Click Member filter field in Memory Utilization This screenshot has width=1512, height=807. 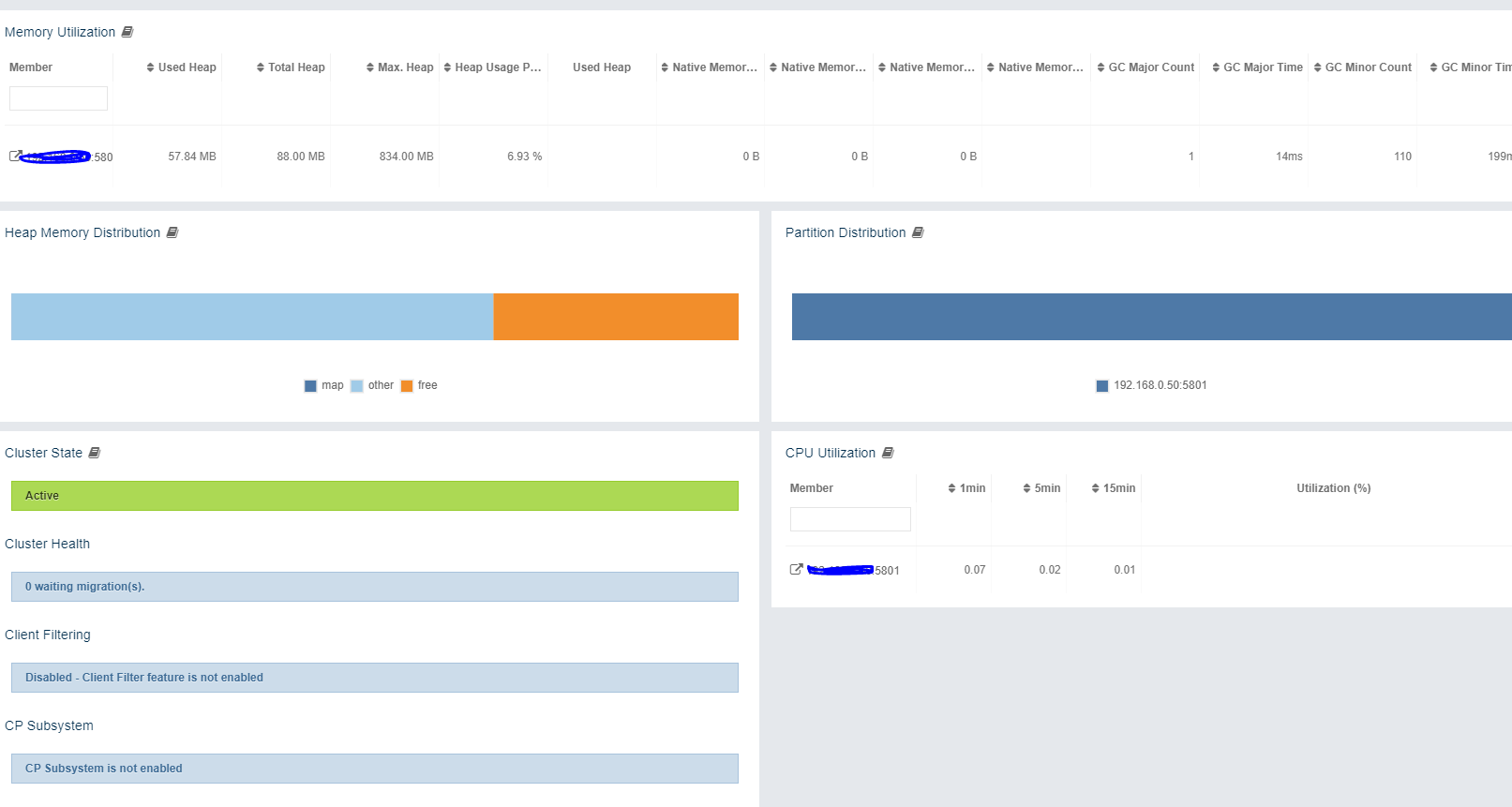coord(58,98)
